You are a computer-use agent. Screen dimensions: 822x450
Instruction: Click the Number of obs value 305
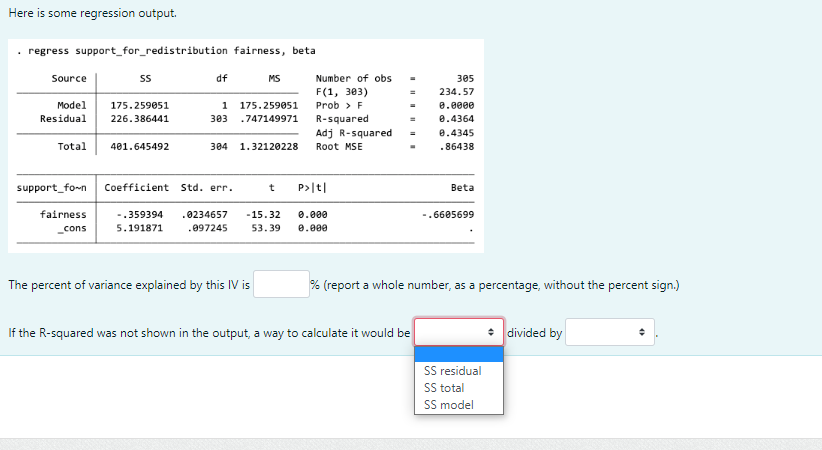[x=465, y=78]
